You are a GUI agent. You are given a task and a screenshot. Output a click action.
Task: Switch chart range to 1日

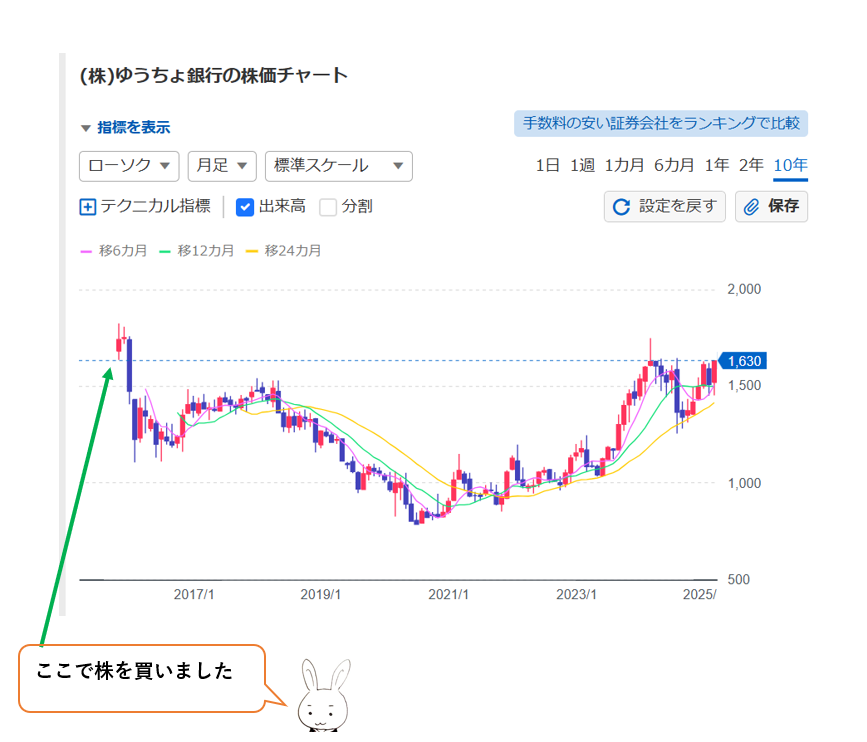pos(547,165)
